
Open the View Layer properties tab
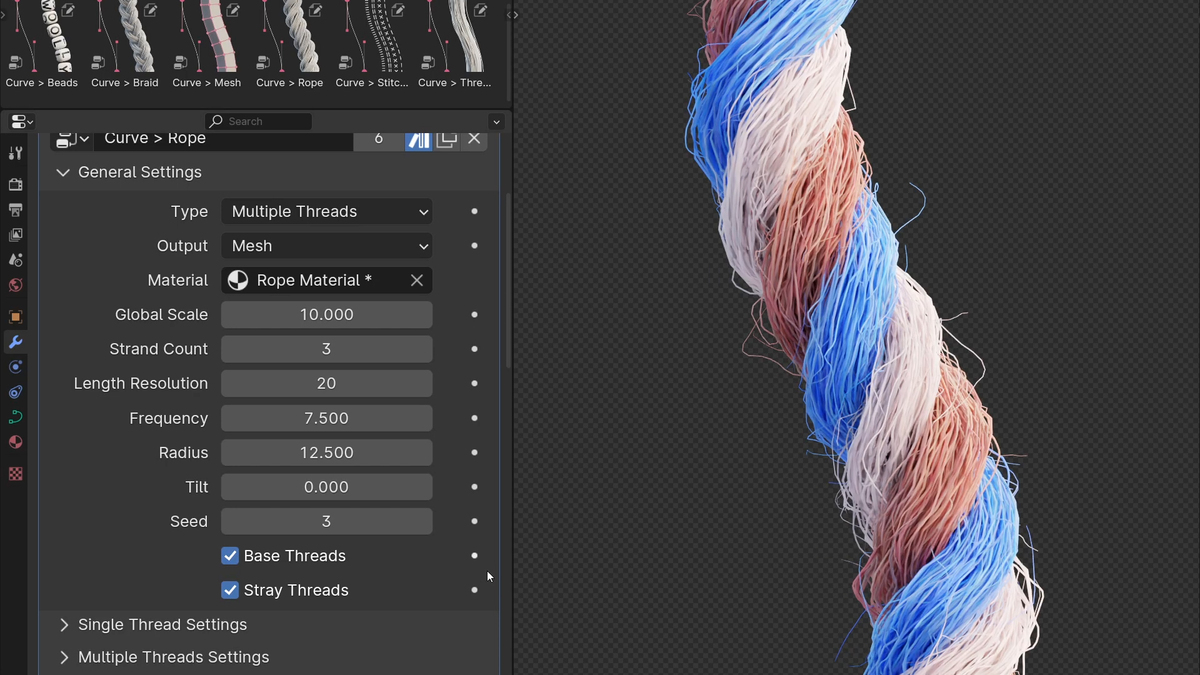point(15,234)
